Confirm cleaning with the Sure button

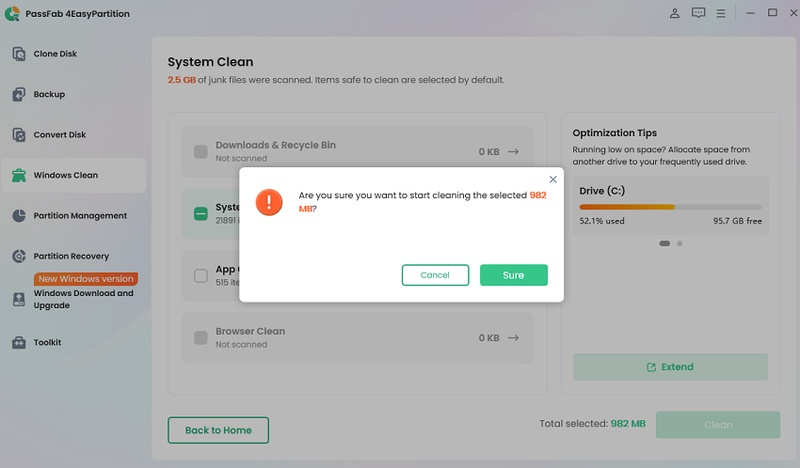tap(514, 275)
